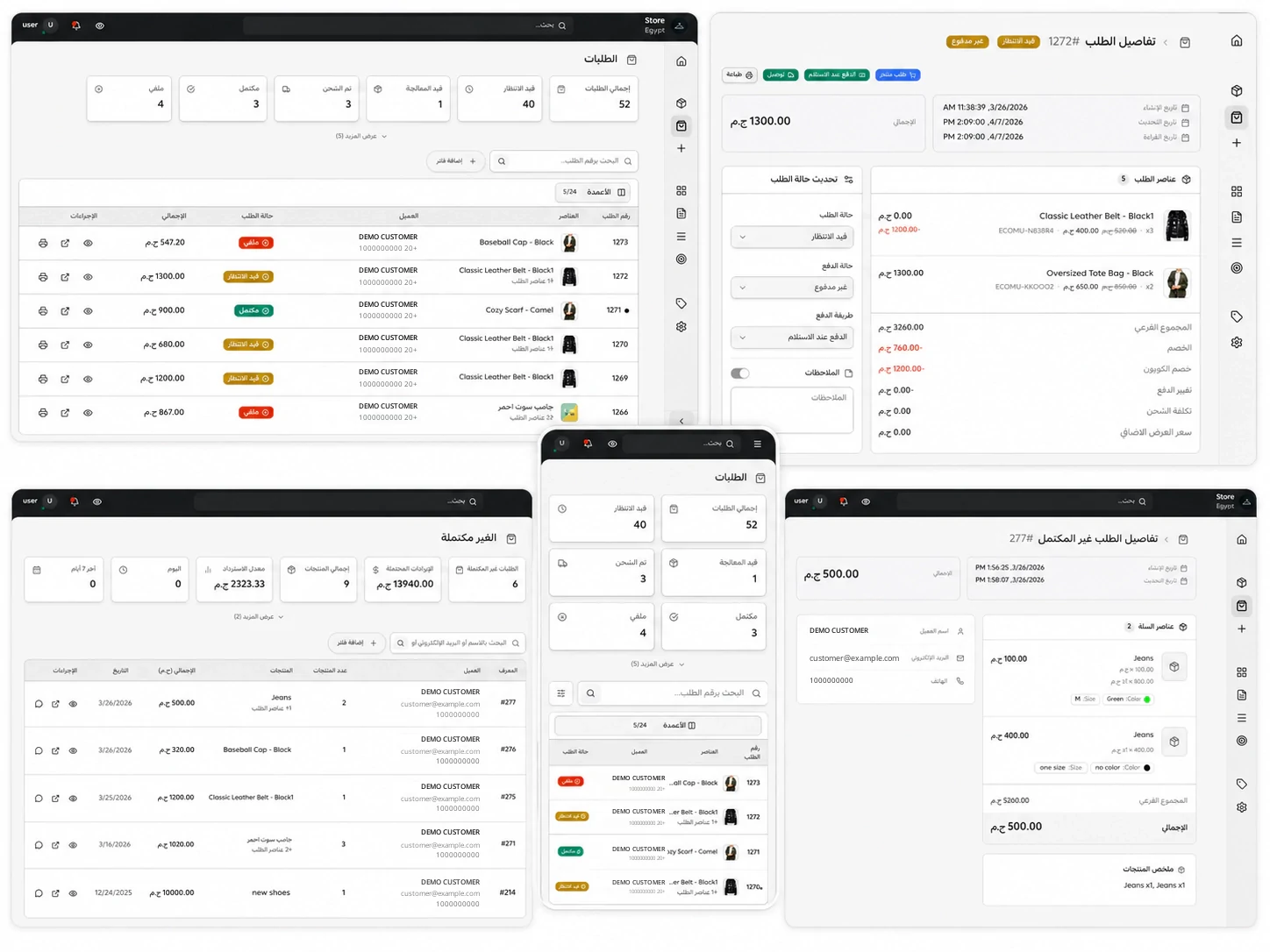The height and width of the screenshot is (952, 1270).
Task: Open notifications bell in orders list top bar
Action: pyautogui.click(x=76, y=25)
